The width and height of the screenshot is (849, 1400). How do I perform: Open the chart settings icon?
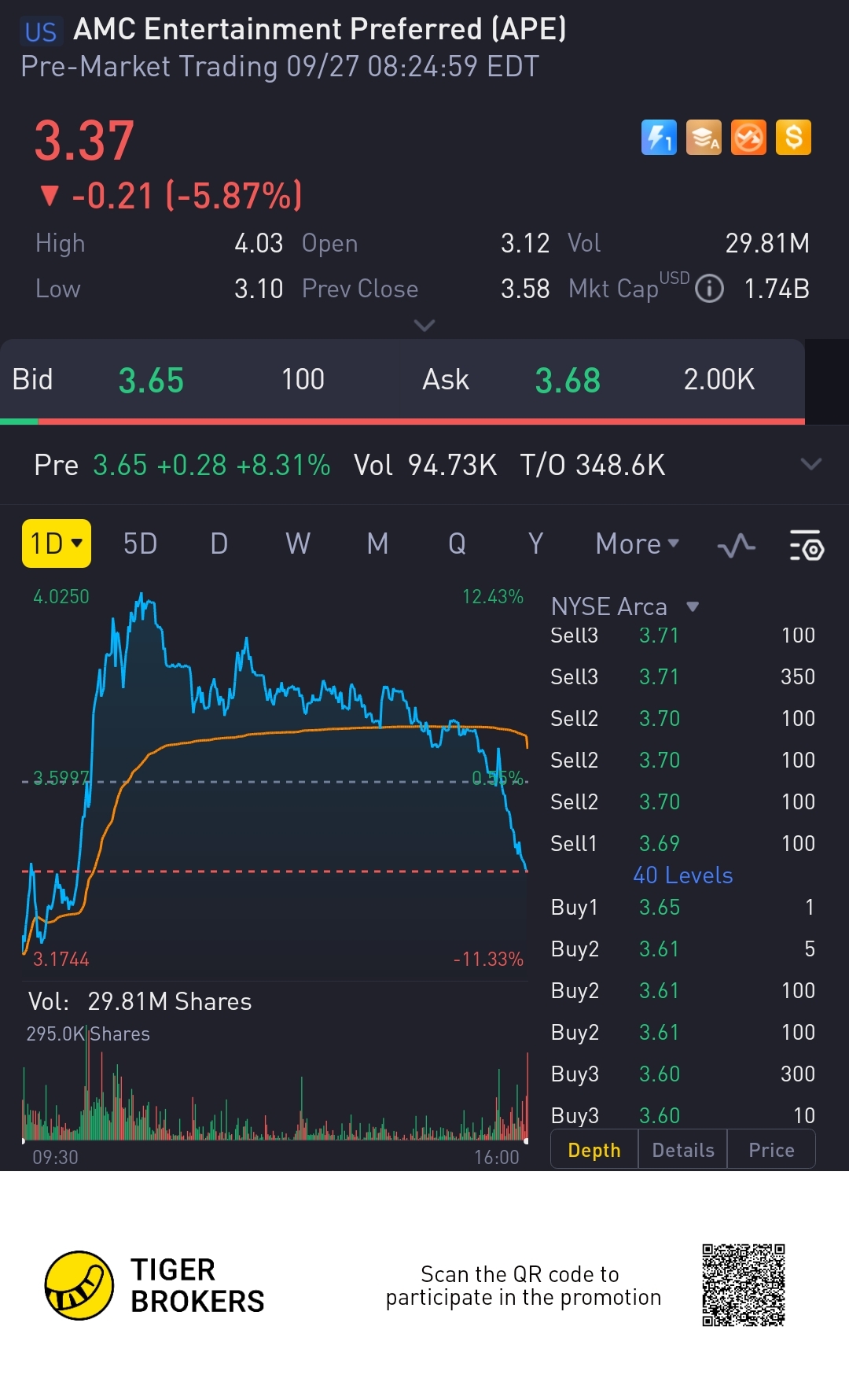click(806, 545)
